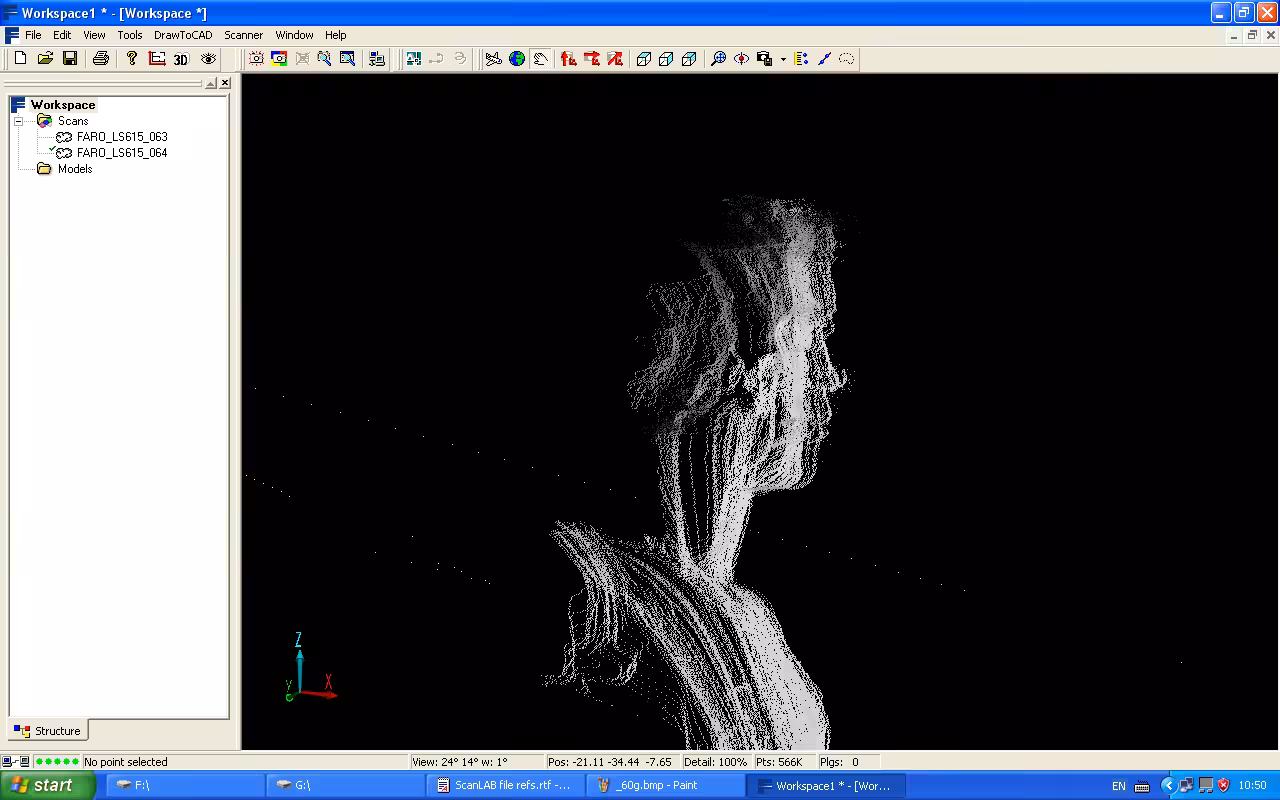Switch to _60g.bmp Paint taskbar item
This screenshot has width=1280, height=800.
665,785
